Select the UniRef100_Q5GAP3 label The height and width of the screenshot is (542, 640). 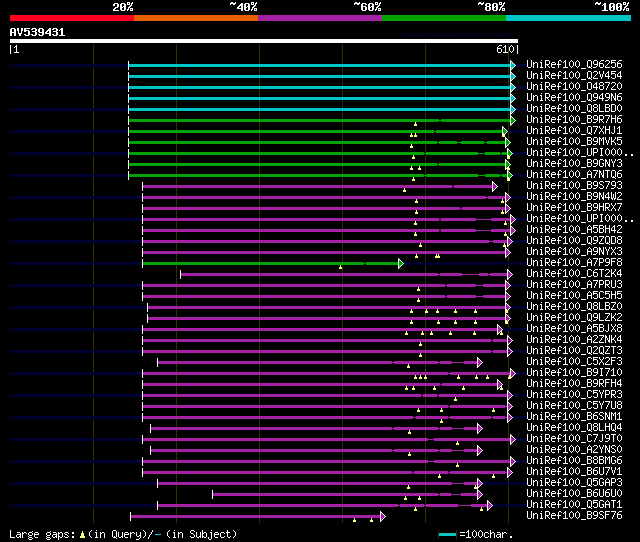574,483
